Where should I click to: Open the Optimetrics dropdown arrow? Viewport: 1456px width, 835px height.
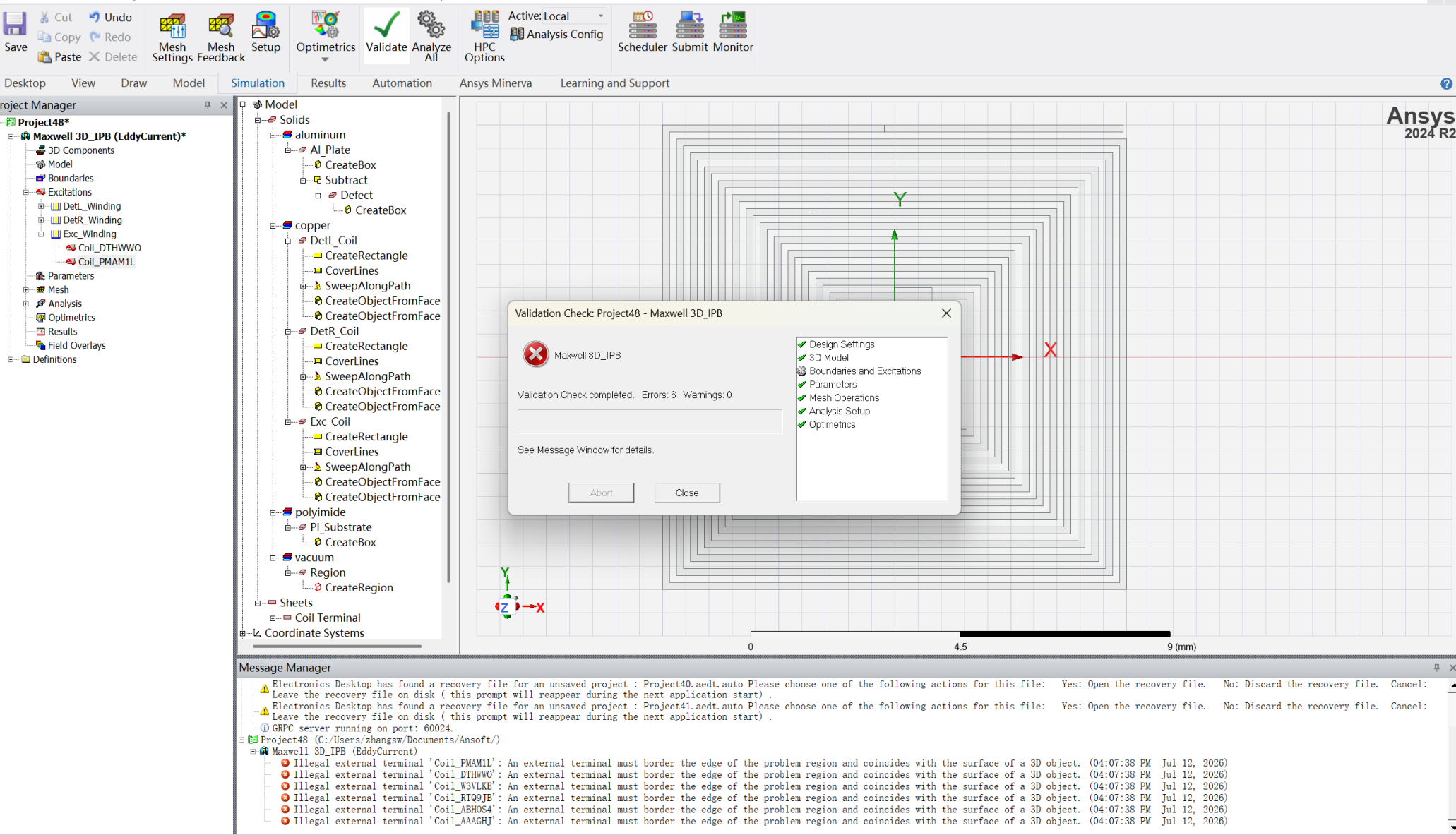(325, 60)
